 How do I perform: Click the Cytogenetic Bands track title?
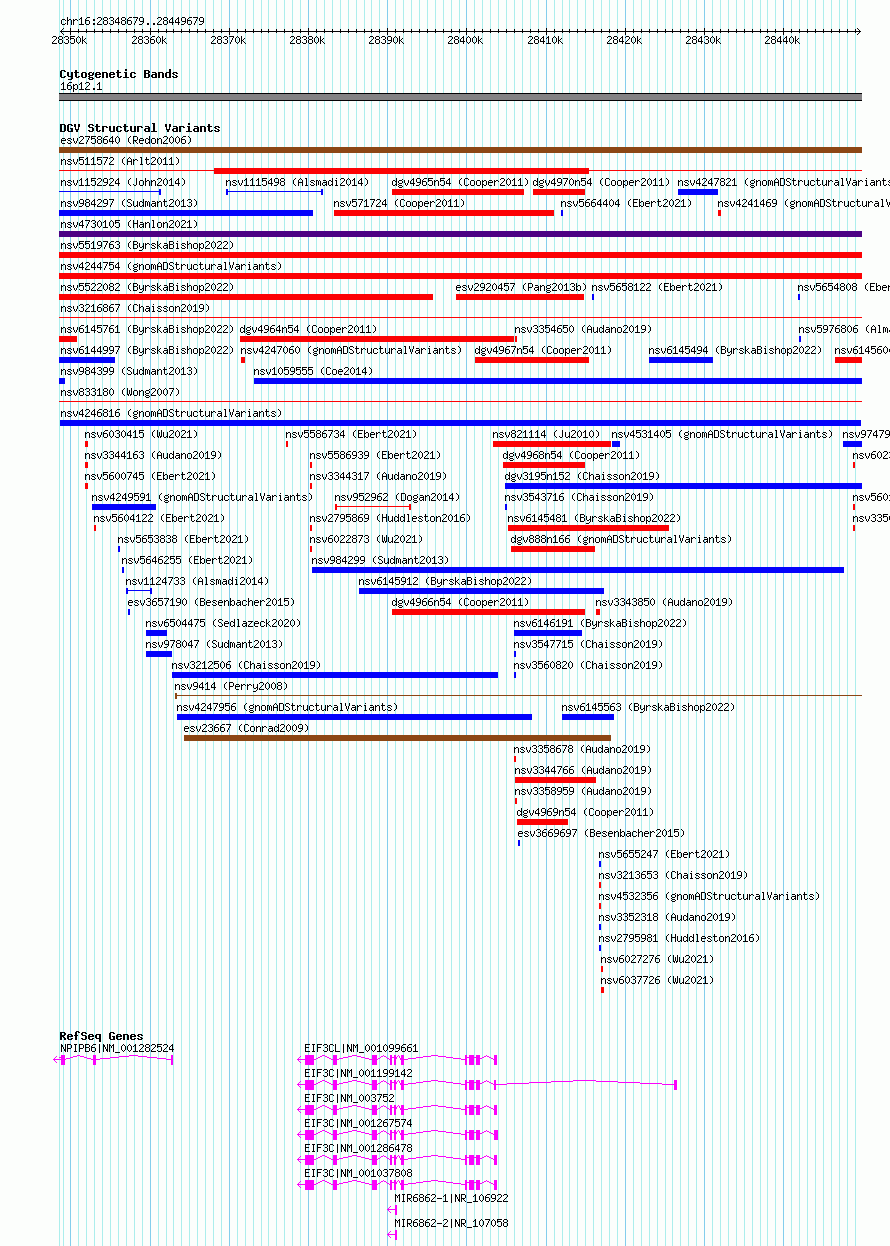[119, 74]
